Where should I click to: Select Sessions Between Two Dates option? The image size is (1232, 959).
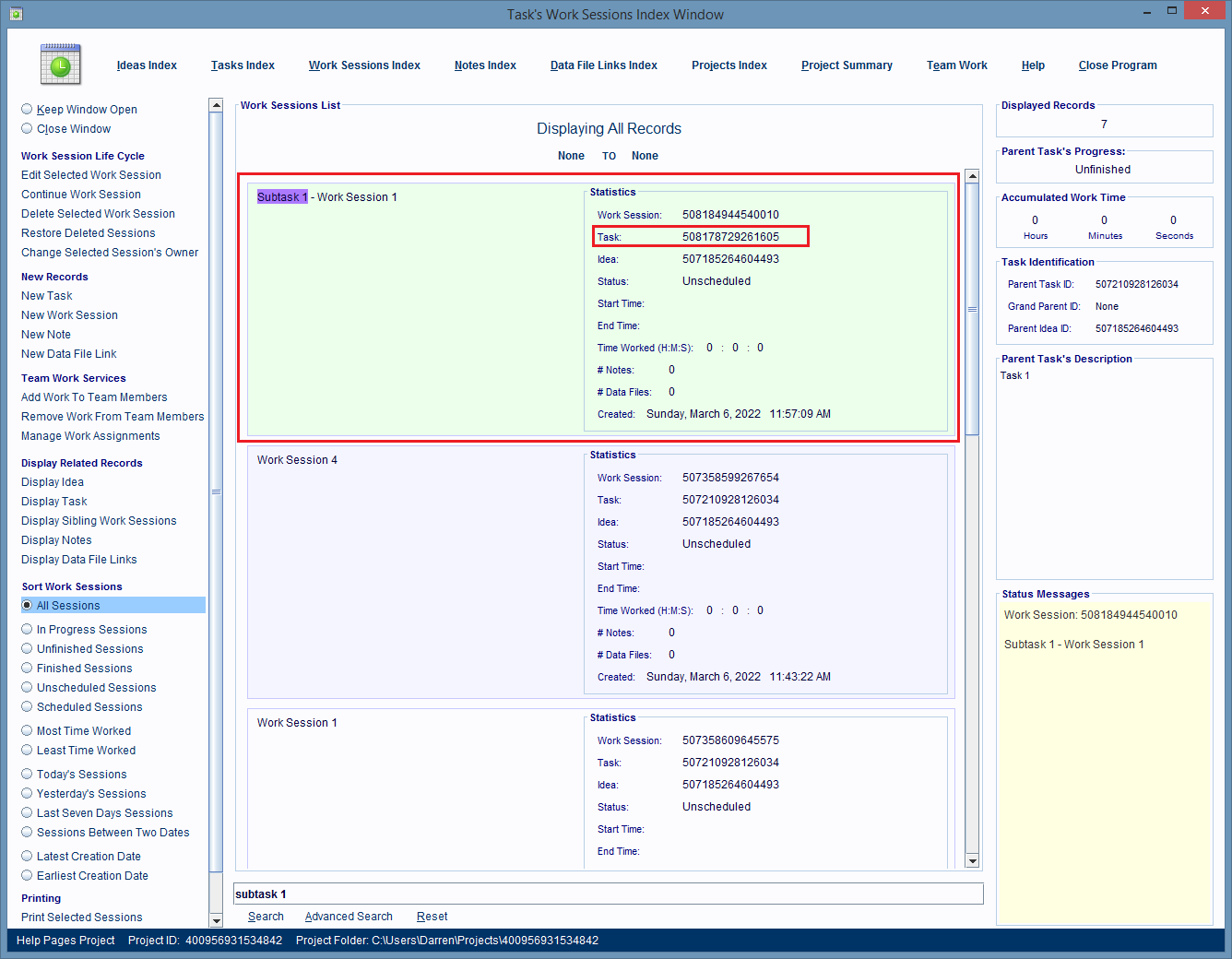click(x=27, y=832)
